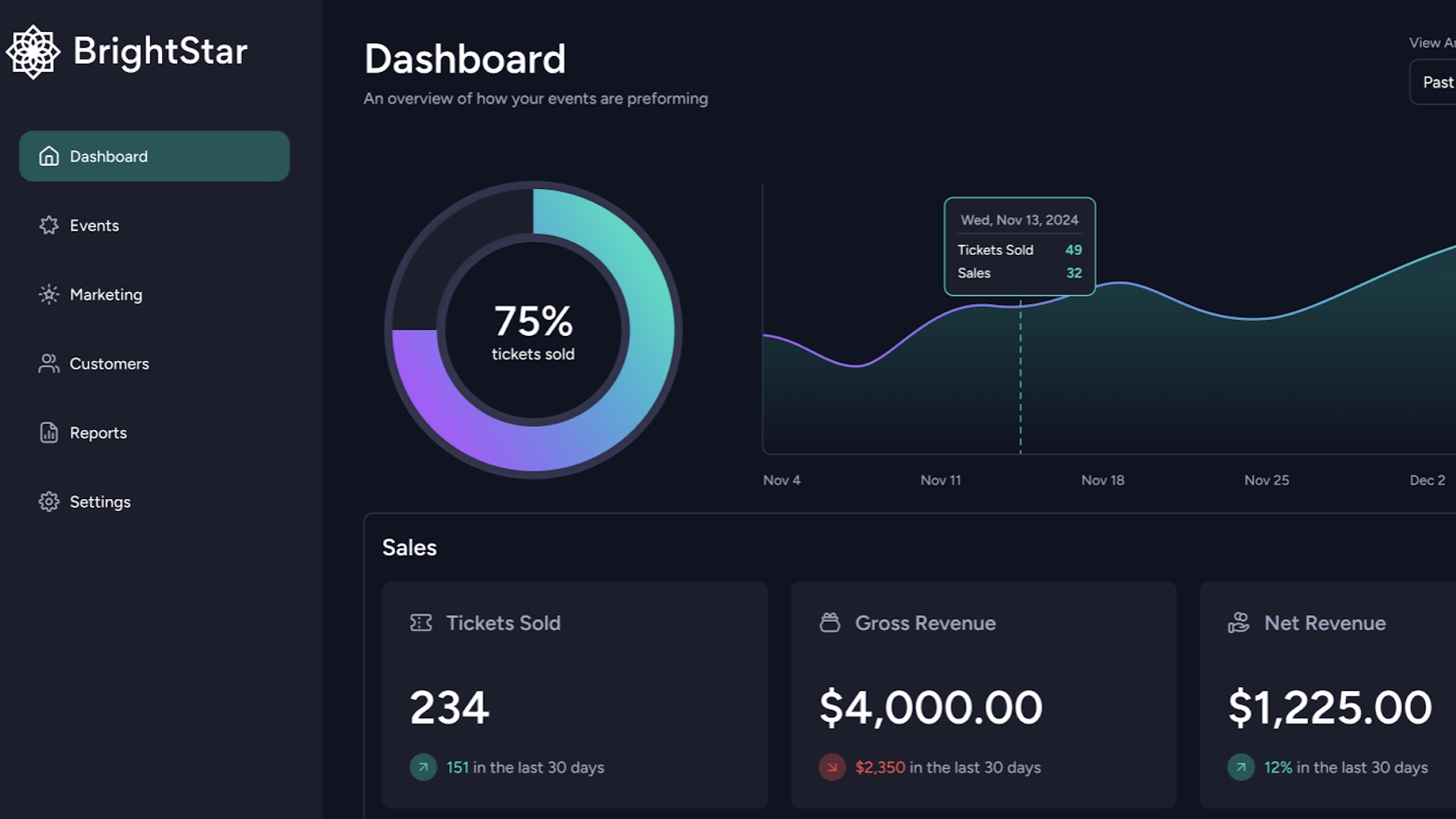Click the 75% tickets sold donut chart
This screenshot has width=1456, height=819.
coord(533,329)
